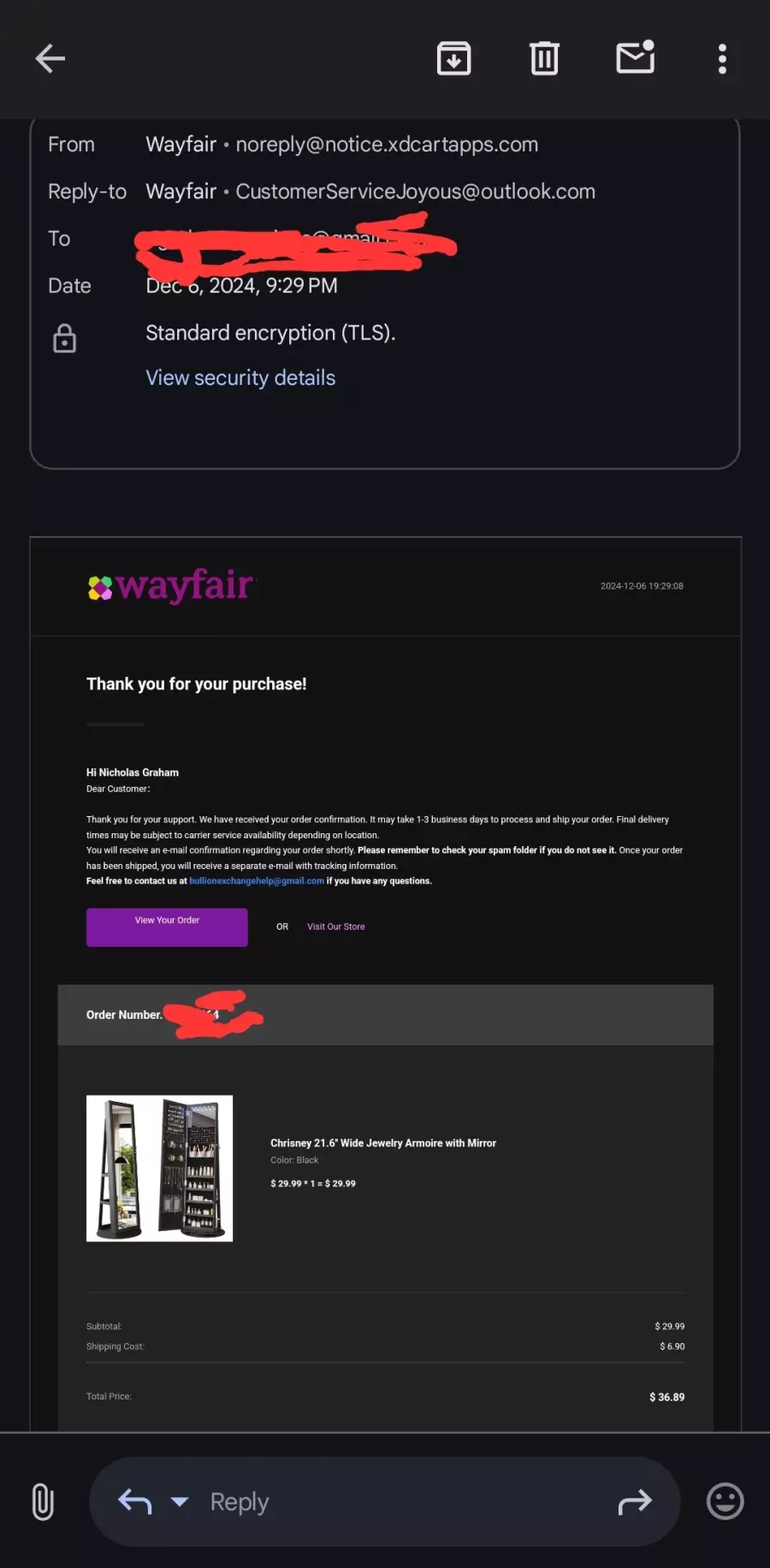Open the jewelry armoire product thumbnail
The width and height of the screenshot is (770, 1568).
159,1169
